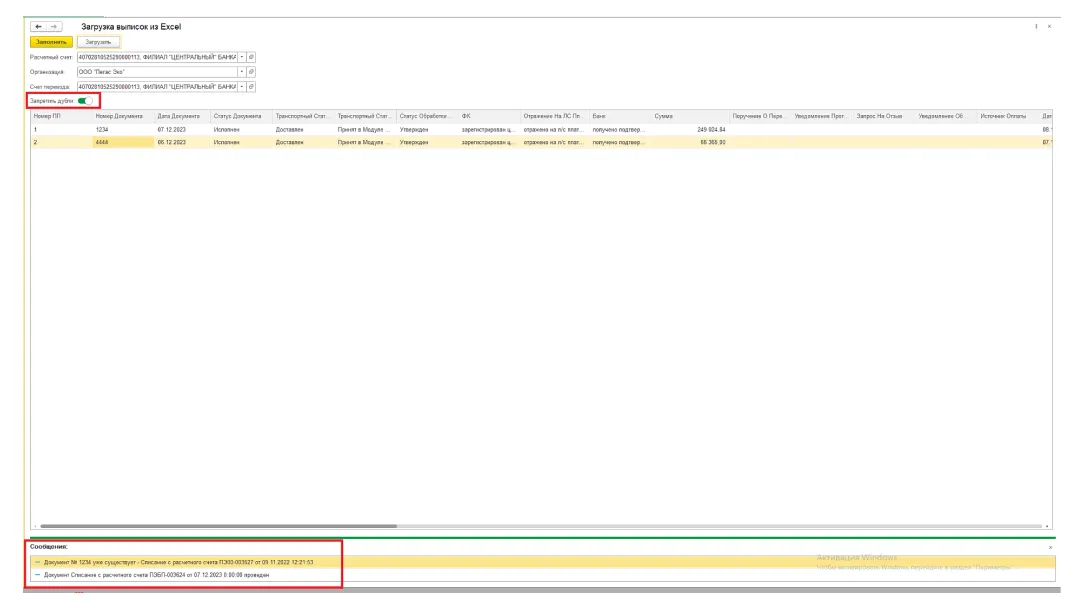The height and width of the screenshot is (608, 1084).
Task: Expand the Счет перевода dropdown
Action: (x=242, y=86)
